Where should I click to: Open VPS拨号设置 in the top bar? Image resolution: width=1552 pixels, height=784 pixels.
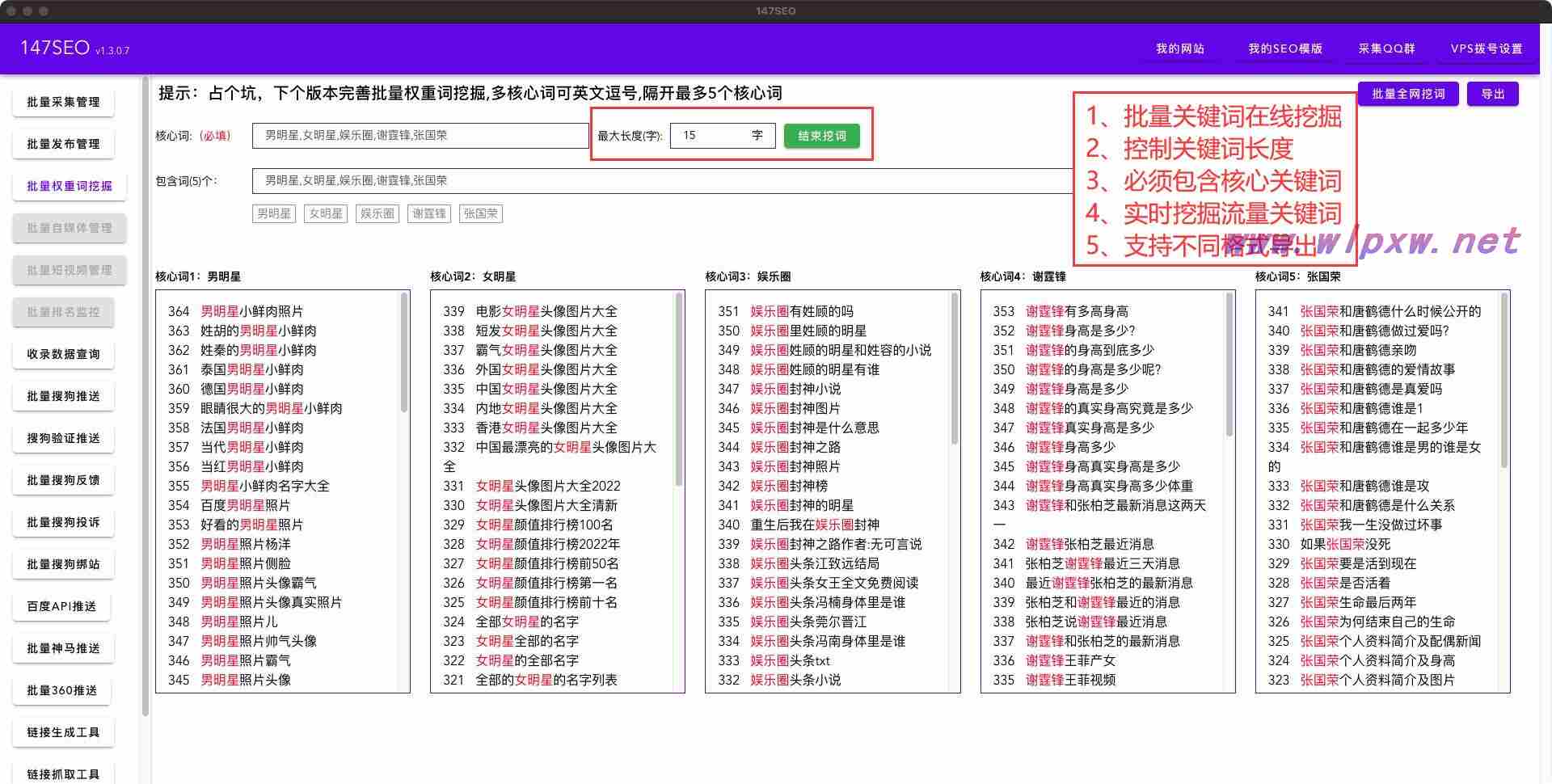pyautogui.click(x=1486, y=49)
